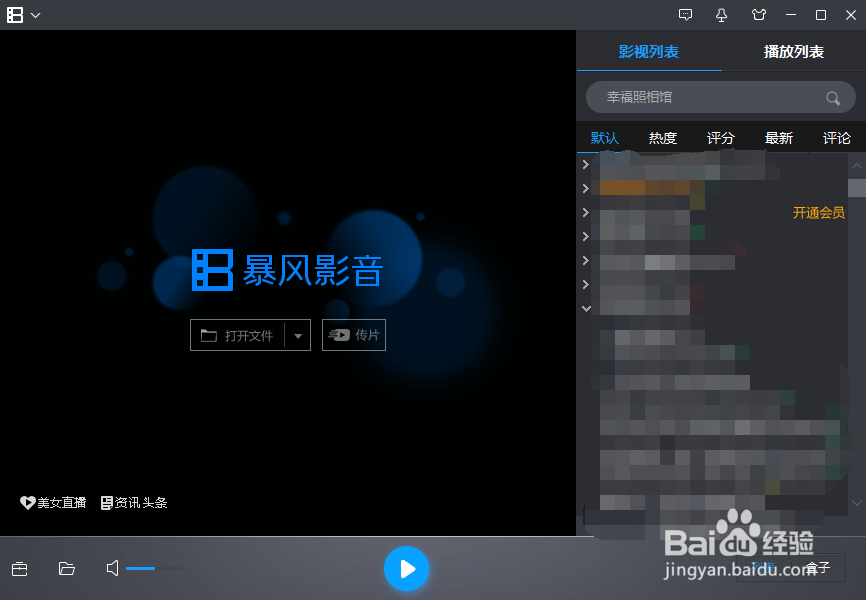The width and height of the screenshot is (866, 600).
Task: Sort list by 最新
Action: point(779,138)
